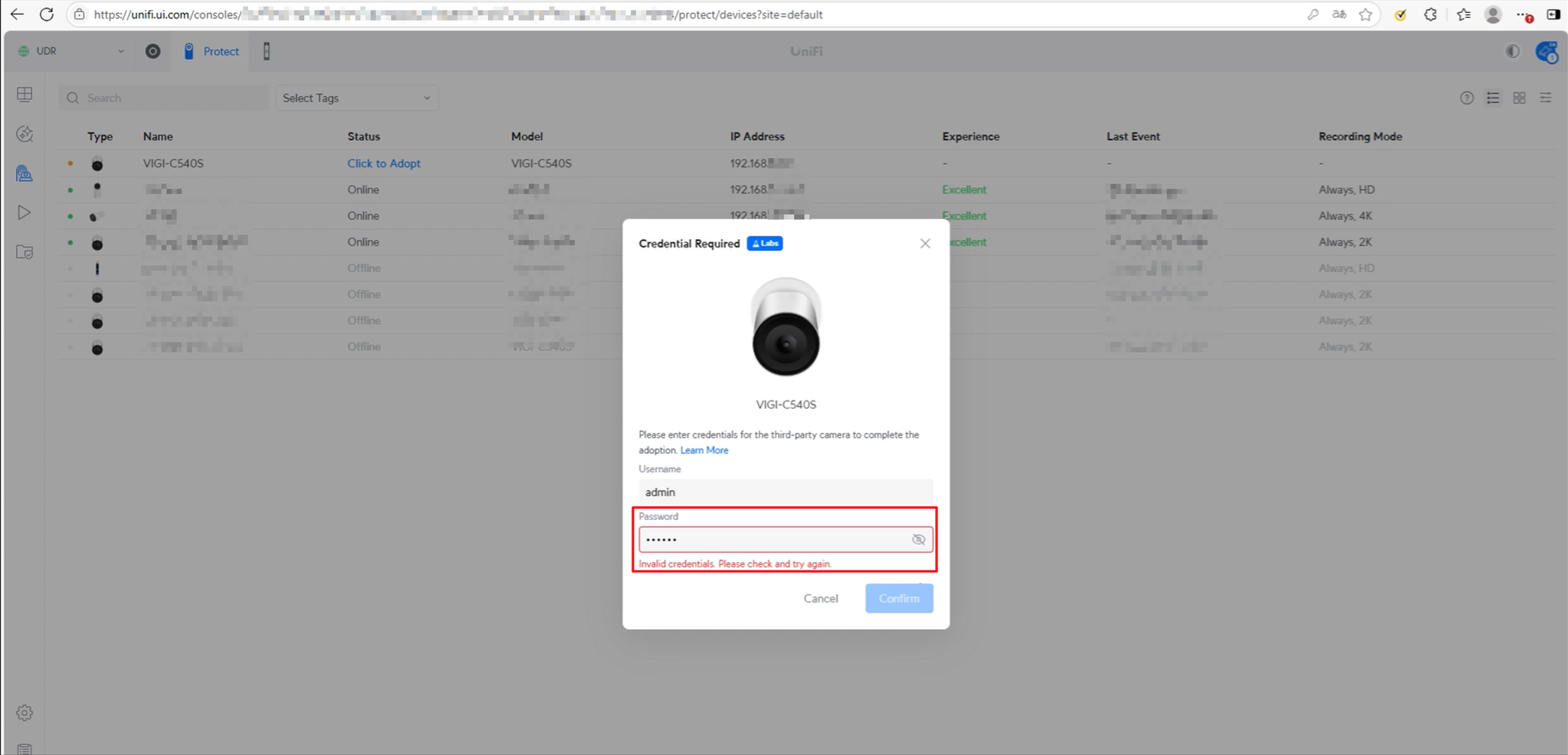Click the Labs badge in dialog

point(764,243)
